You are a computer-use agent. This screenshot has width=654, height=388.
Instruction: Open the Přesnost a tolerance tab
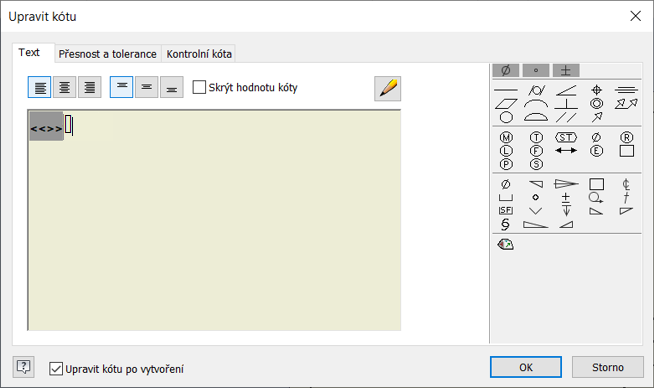pos(108,54)
